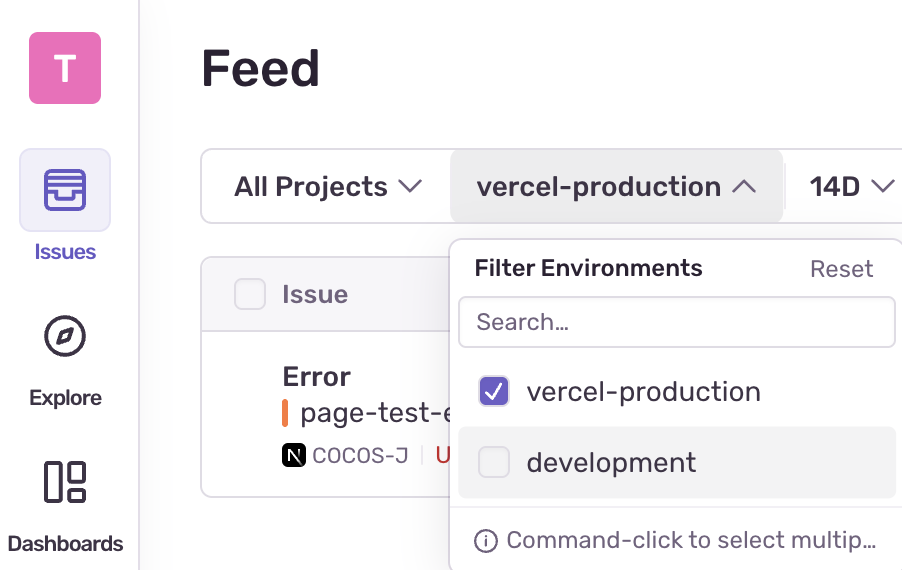
Task: Tick the select-all checkbox beside Issue header
Action: (250, 294)
